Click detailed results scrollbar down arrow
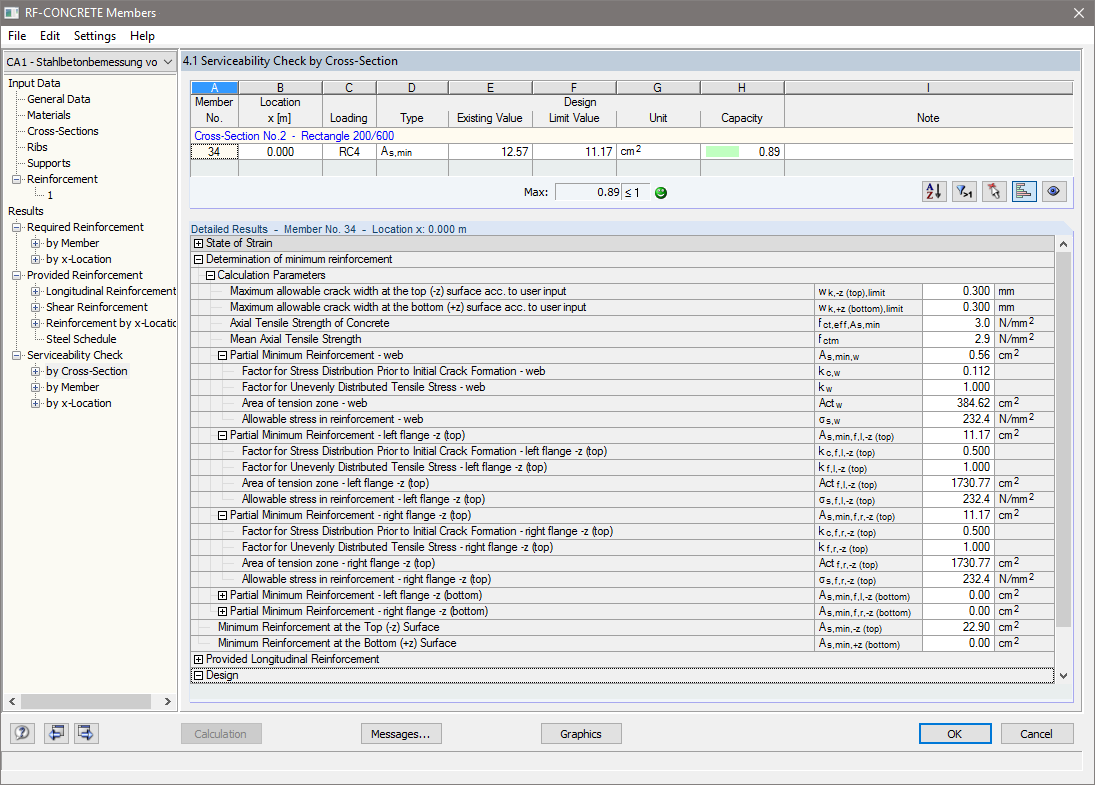The height and width of the screenshot is (785, 1095). pos(1063,675)
